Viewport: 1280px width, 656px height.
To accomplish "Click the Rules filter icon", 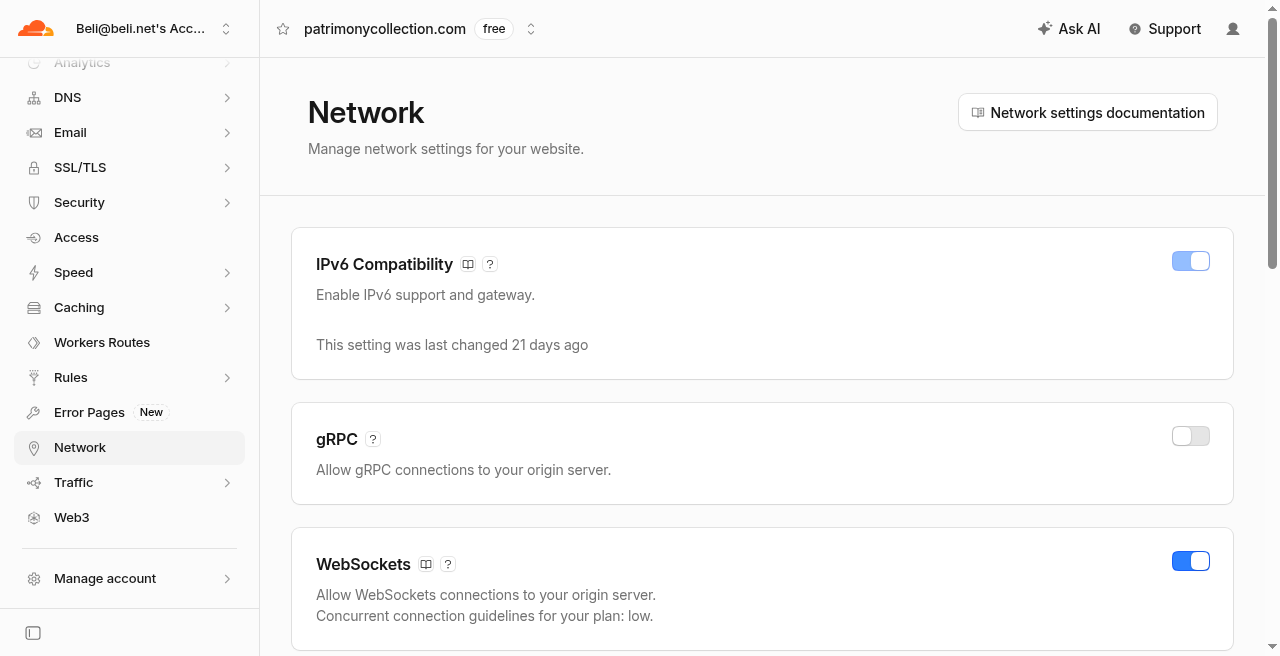I will 34,378.
